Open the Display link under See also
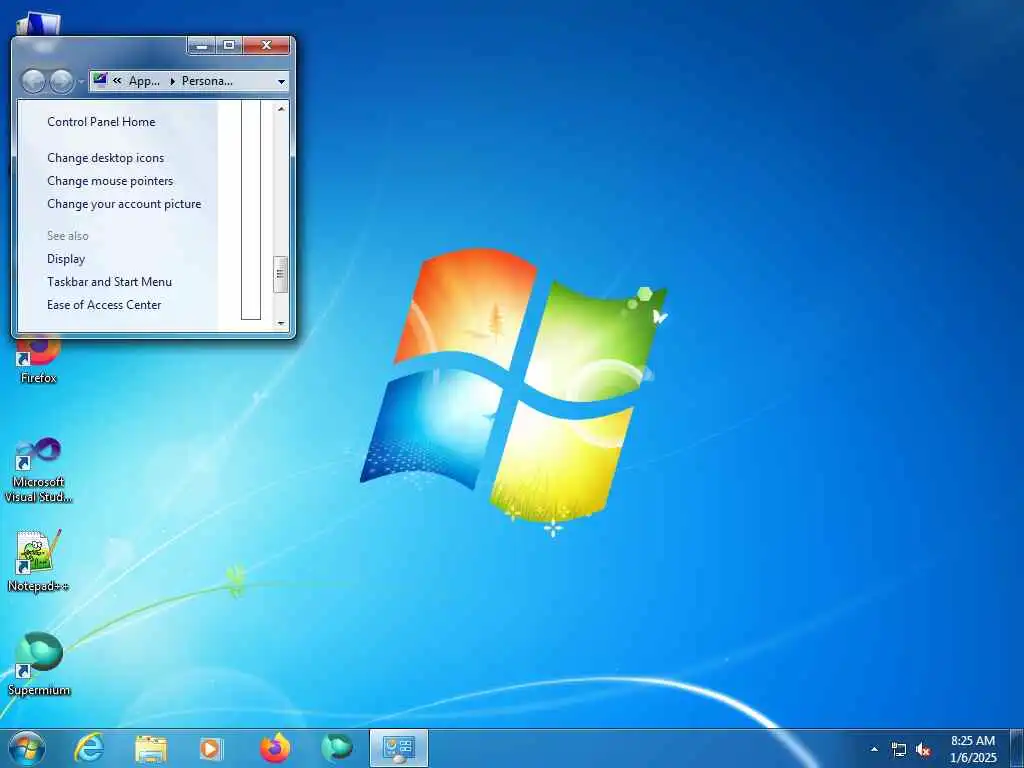This screenshot has width=1024, height=768. (66, 259)
